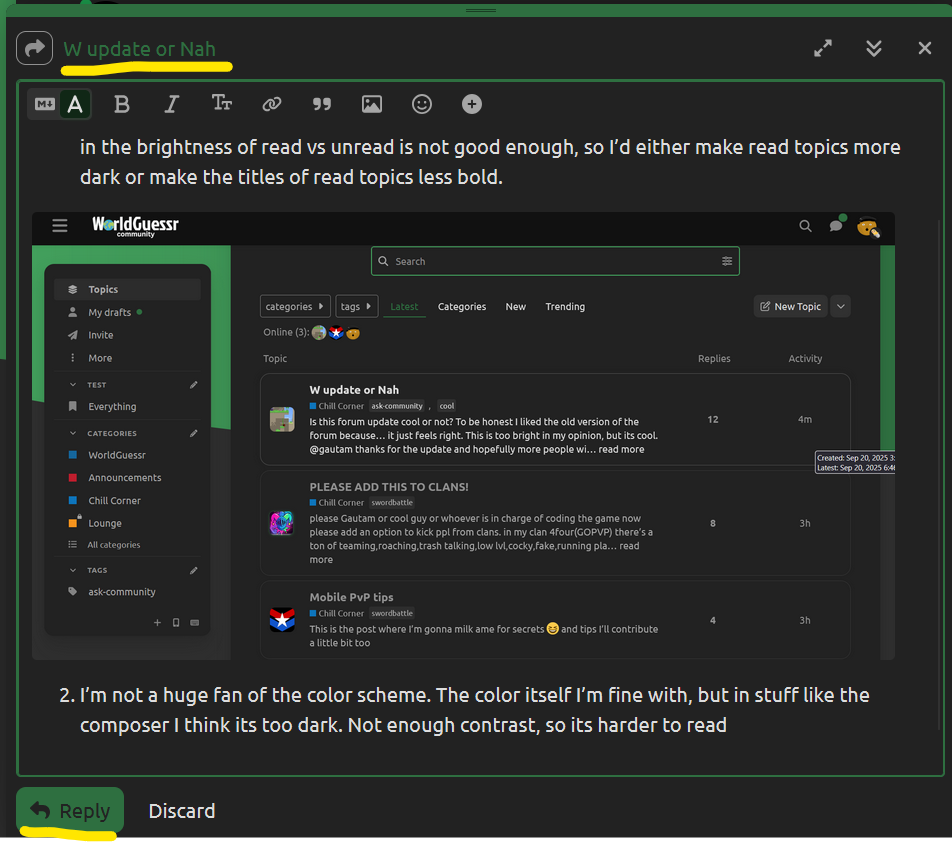Click into the Search field
Screen dimensions: 952x842
pyautogui.click(x=555, y=261)
